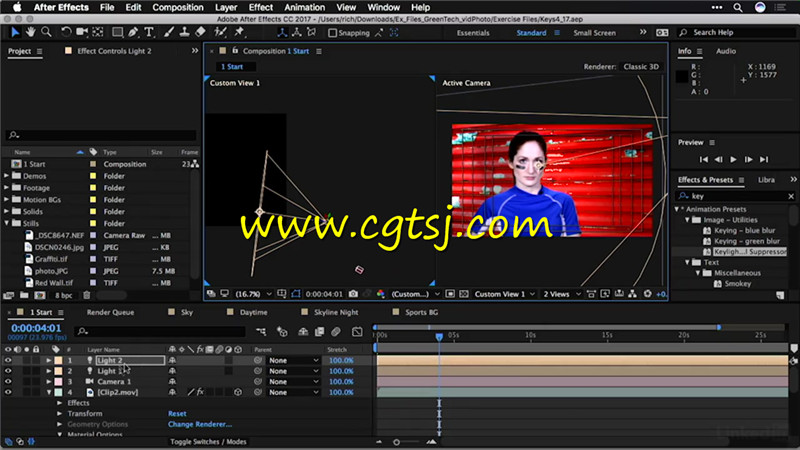The image size is (800, 450).
Task: Click the timeline zoom slider handle
Action: [x=396, y=442]
